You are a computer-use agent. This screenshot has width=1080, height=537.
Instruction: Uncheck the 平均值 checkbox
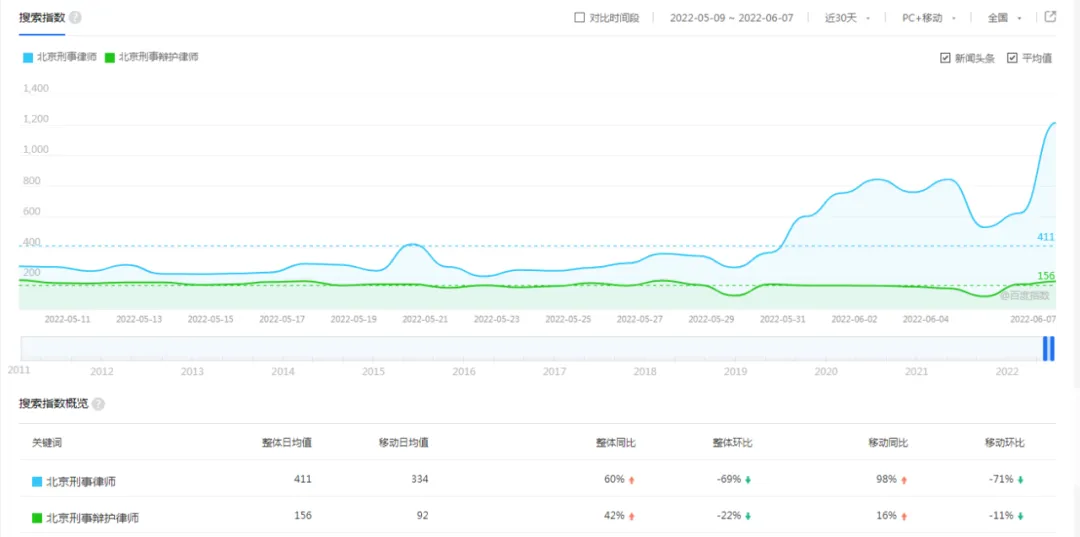(1012, 58)
